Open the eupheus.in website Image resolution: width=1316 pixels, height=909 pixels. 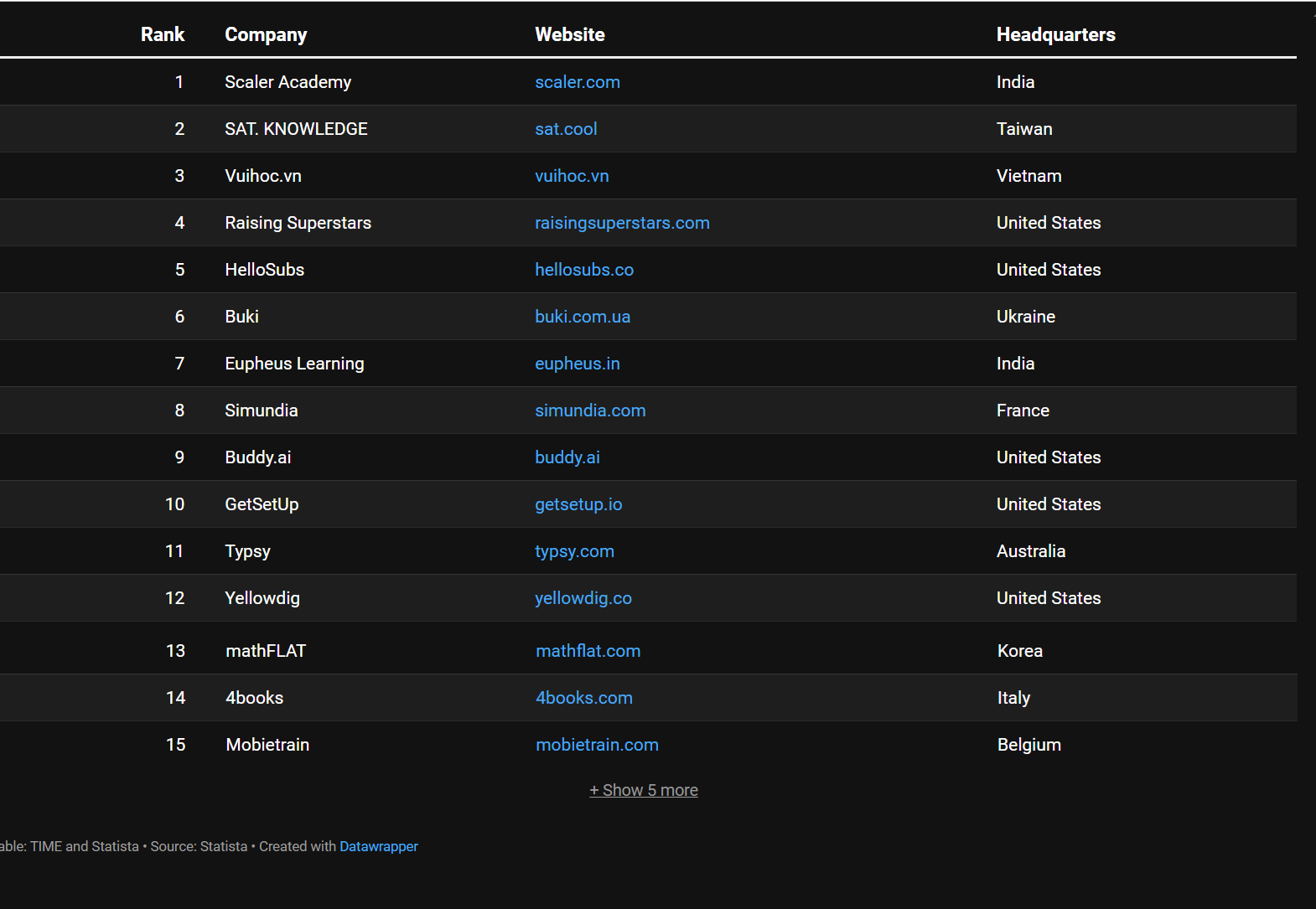pyautogui.click(x=578, y=364)
